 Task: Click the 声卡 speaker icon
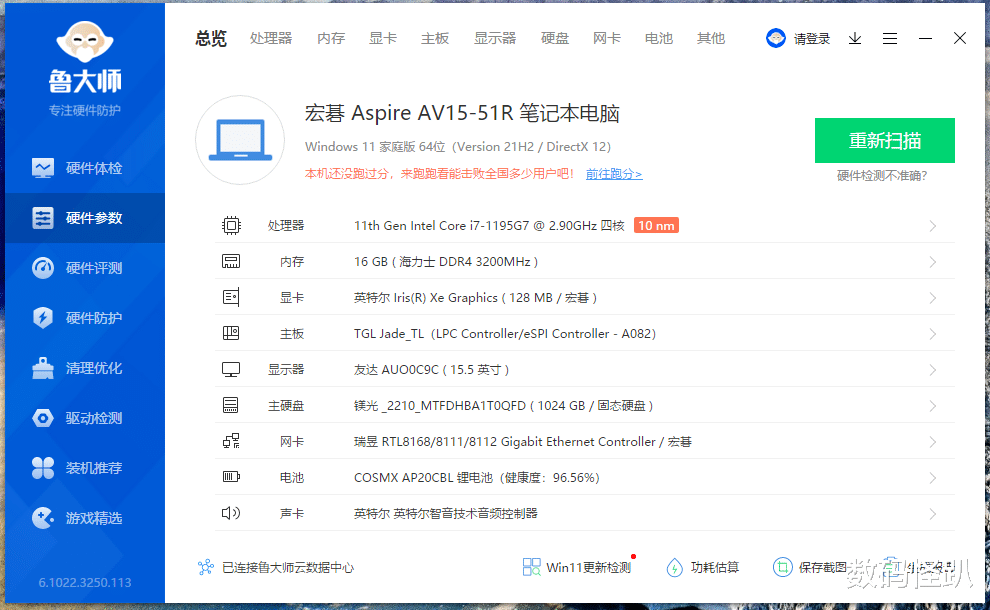(x=231, y=513)
